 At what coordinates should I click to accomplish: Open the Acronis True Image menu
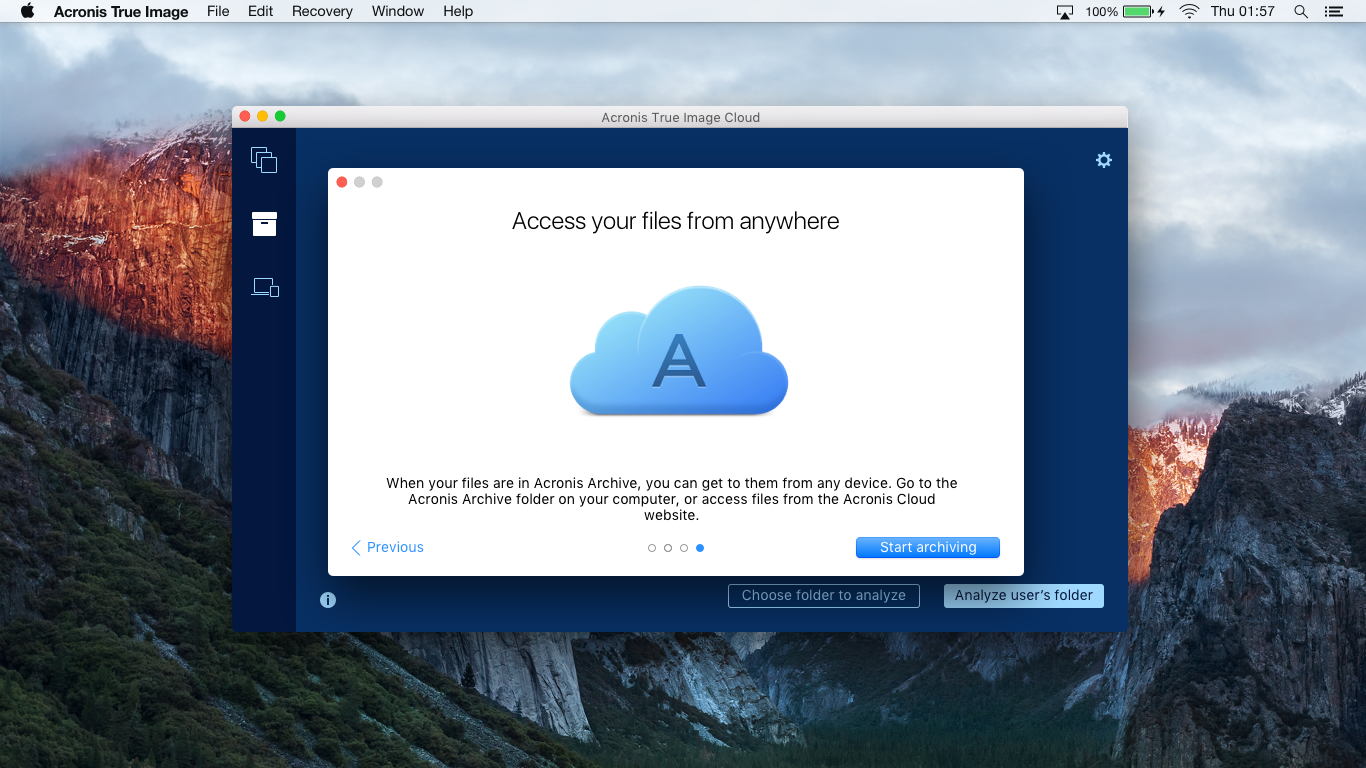click(121, 11)
